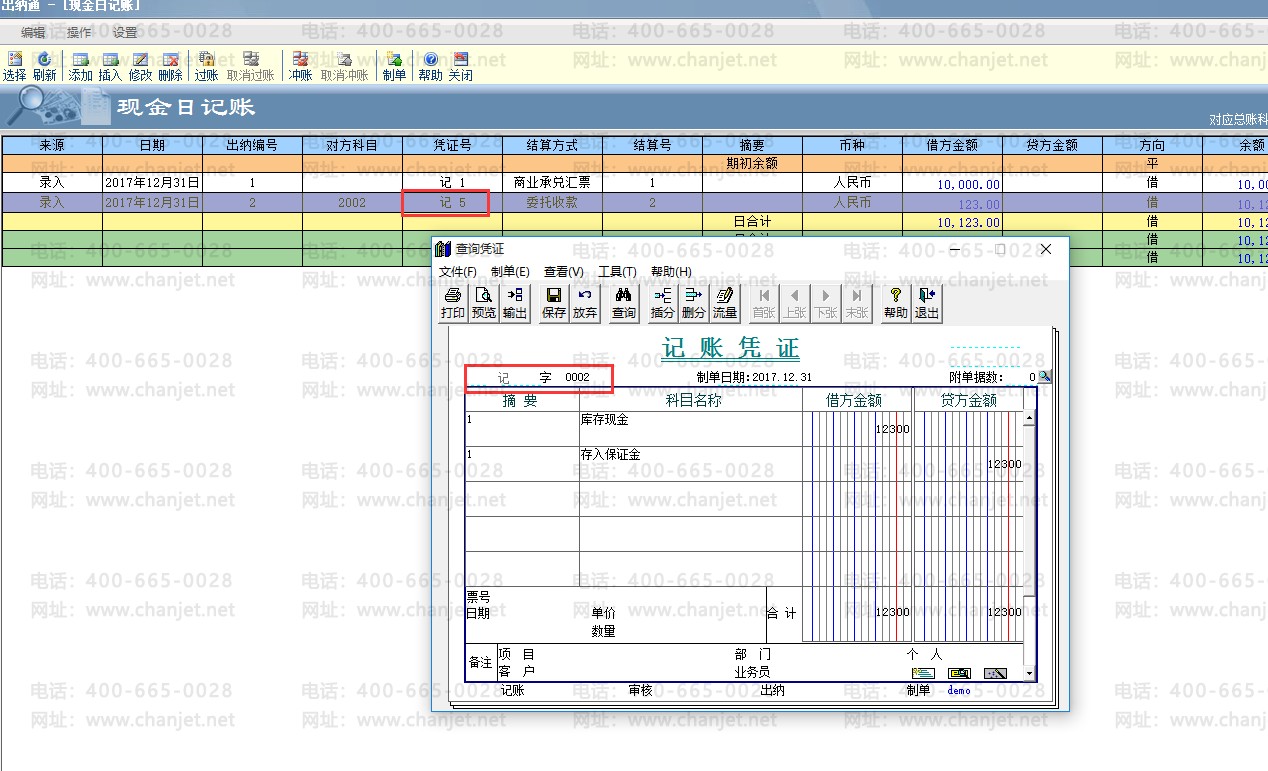The image size is (1268, 771).
Task: Click the 查询 binoculars search icon
Action: tap(624, 303)
